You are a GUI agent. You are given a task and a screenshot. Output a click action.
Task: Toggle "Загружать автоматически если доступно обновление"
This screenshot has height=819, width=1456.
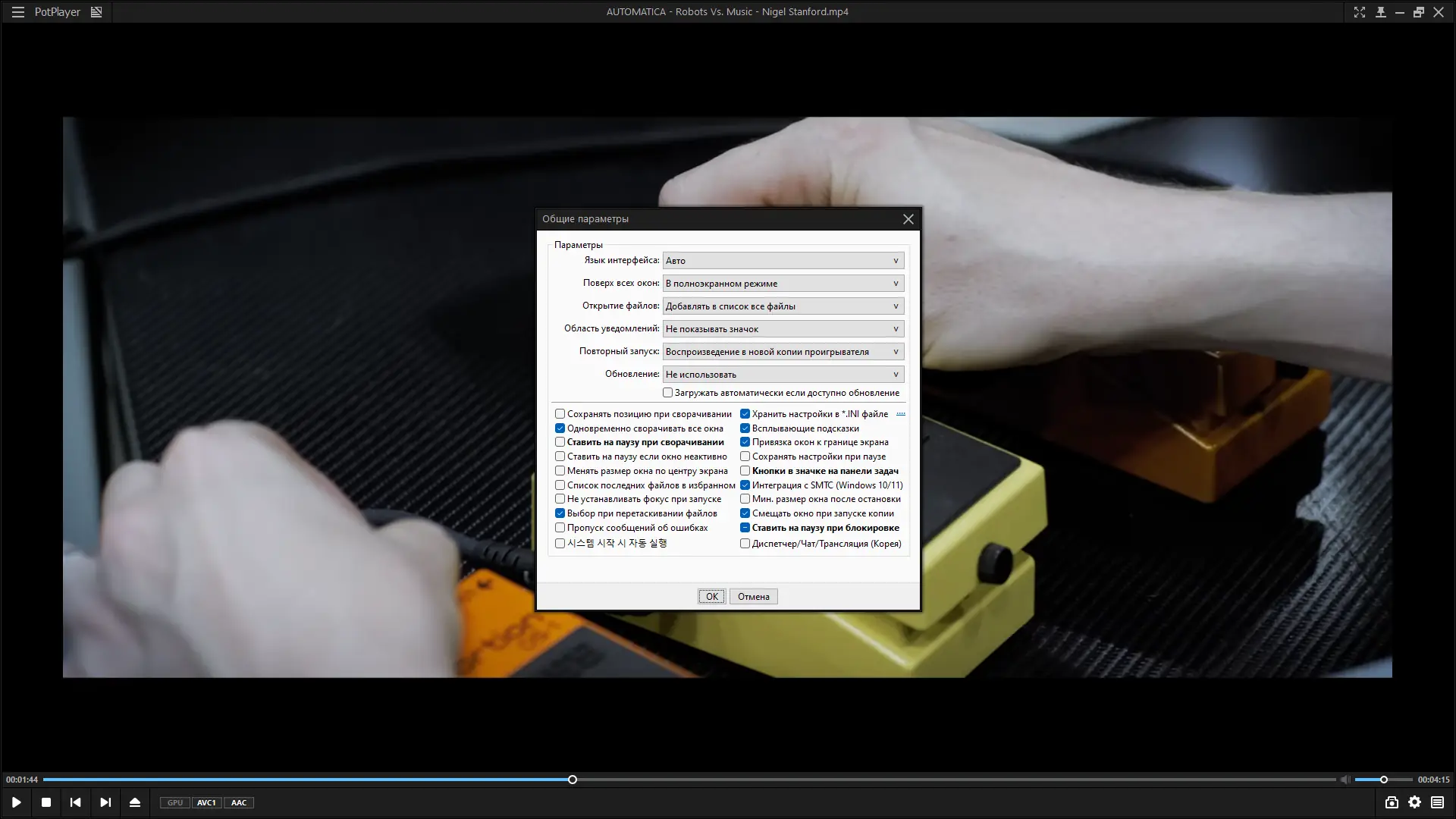coord(668,393)
